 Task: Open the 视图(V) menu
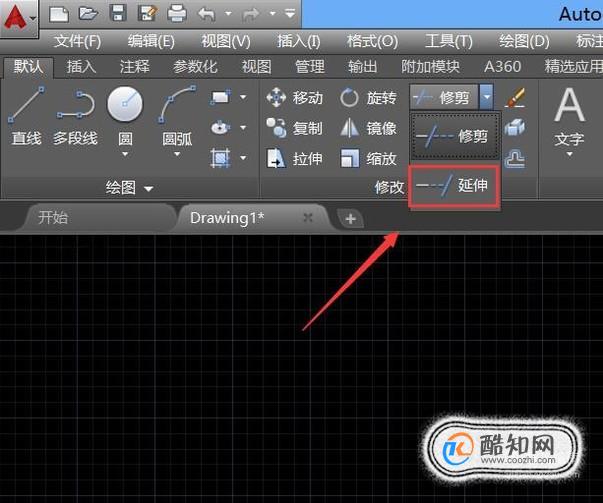[226, 41]
